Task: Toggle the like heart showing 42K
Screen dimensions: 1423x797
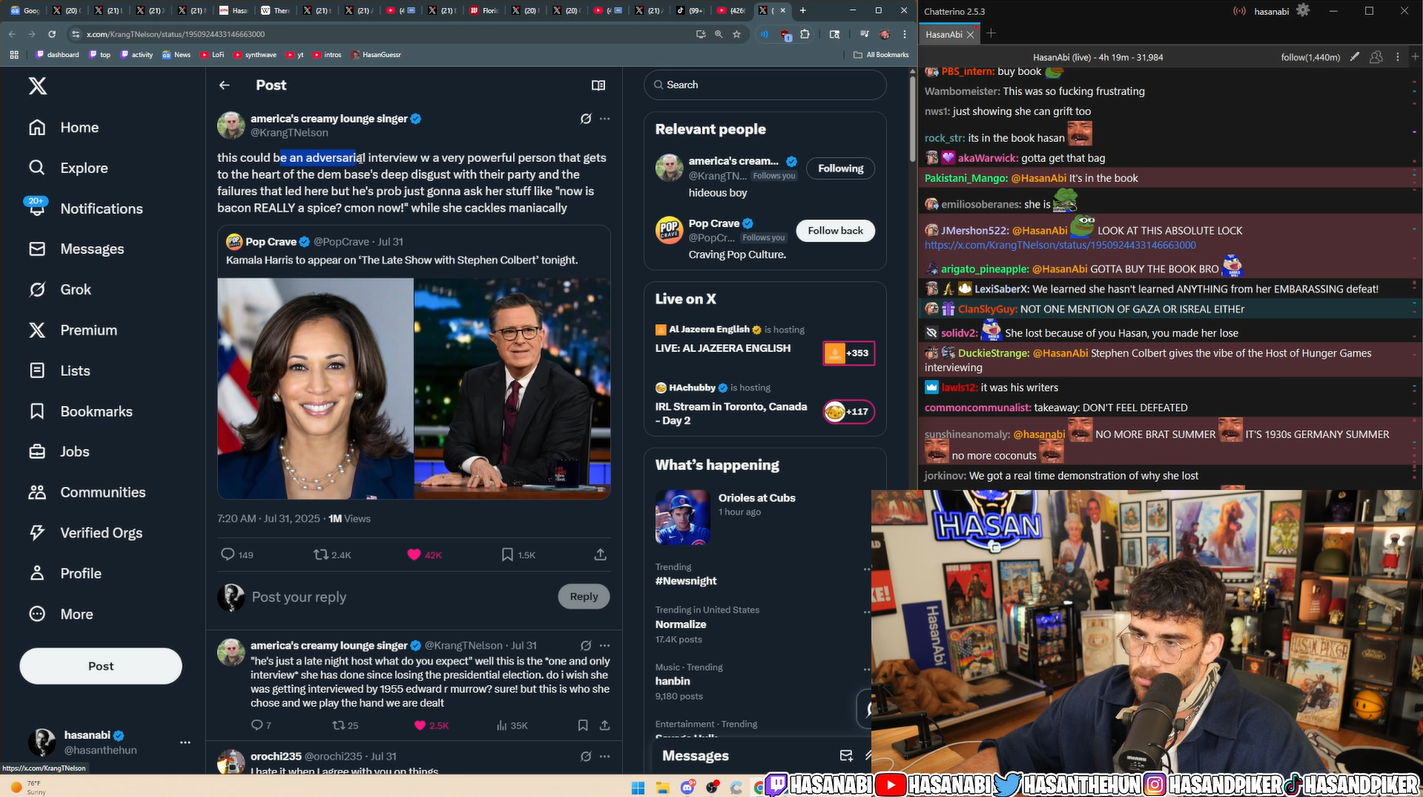Action: coord(414,554)
